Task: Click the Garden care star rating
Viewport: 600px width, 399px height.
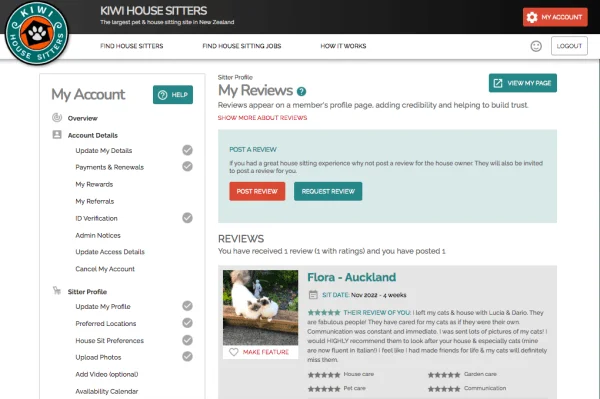Action: coord(444,375)
